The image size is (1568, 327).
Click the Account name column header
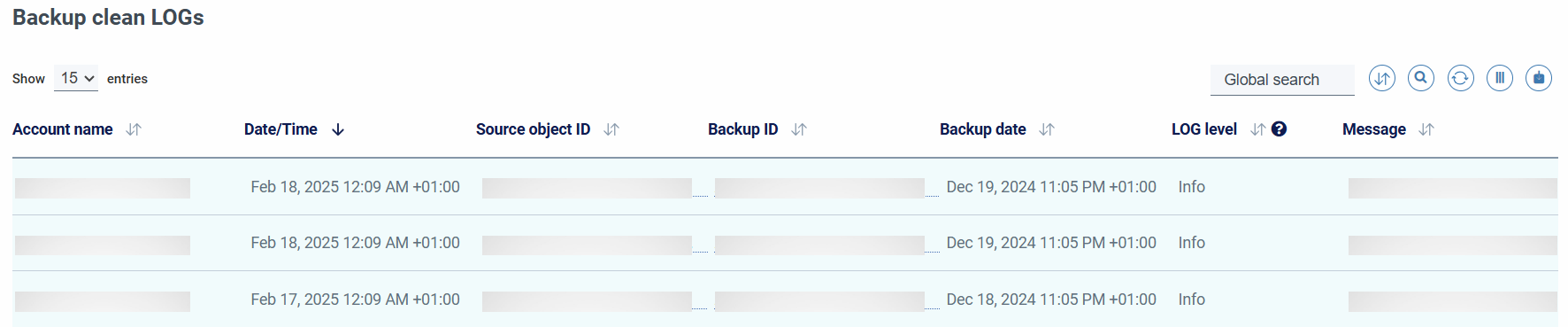pyautogui.click(x=63, y=129)
